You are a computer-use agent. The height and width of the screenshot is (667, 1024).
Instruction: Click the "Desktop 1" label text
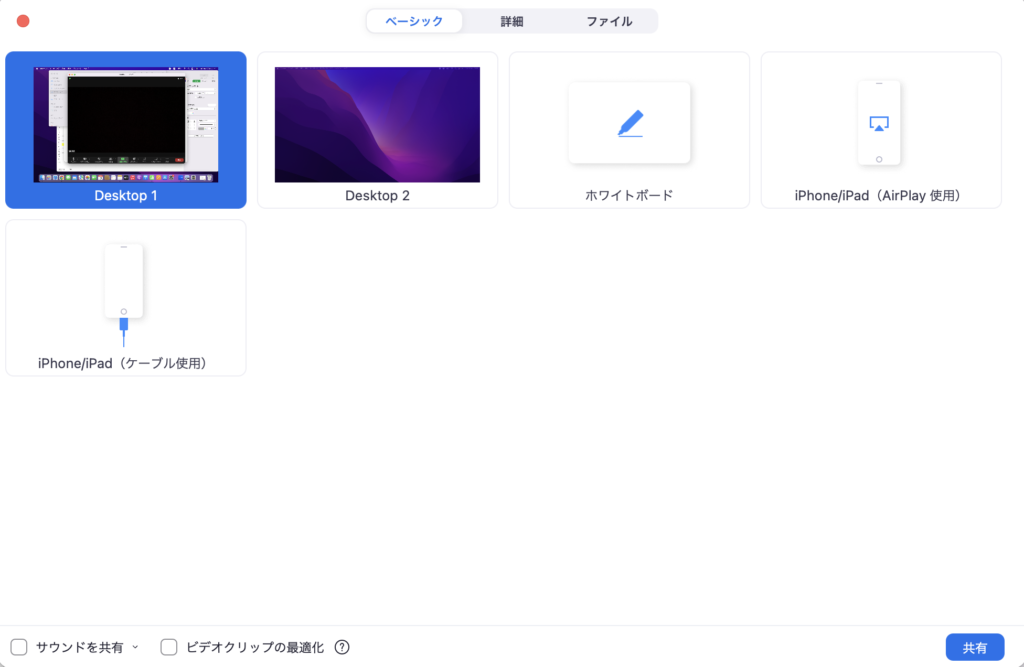coord(126,196)
